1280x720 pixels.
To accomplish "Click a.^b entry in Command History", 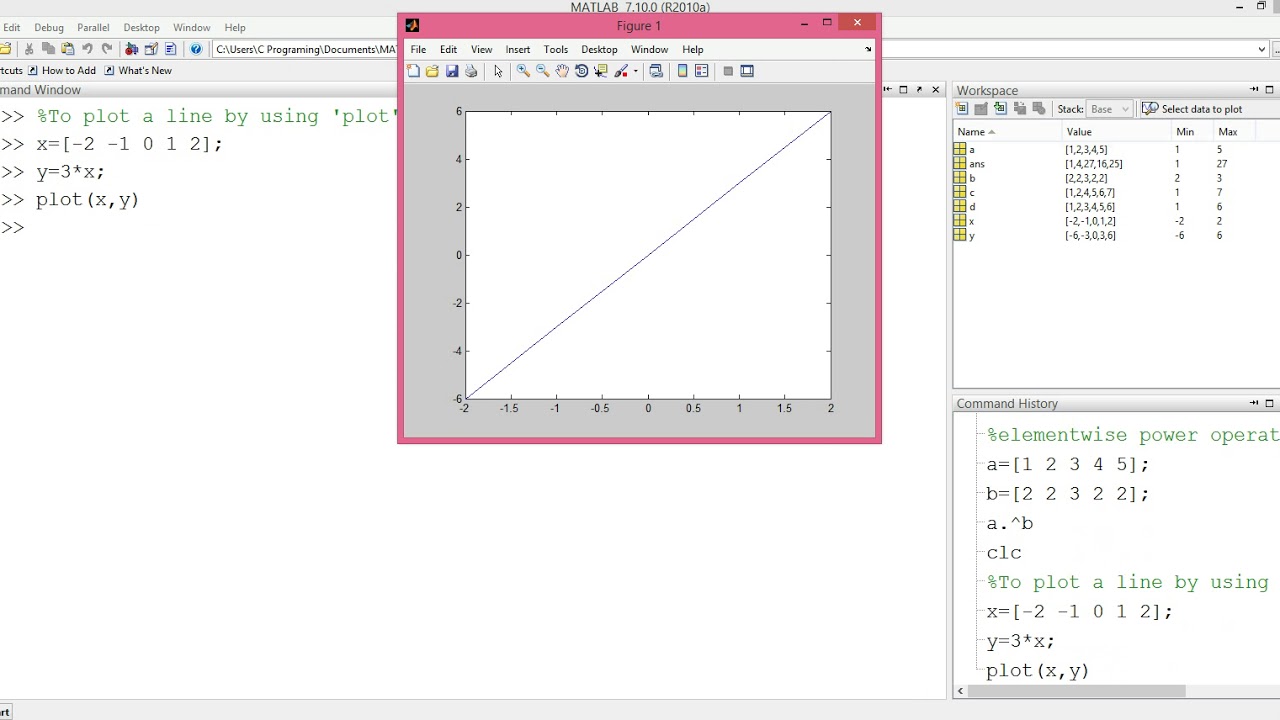I will (1009, 523).
